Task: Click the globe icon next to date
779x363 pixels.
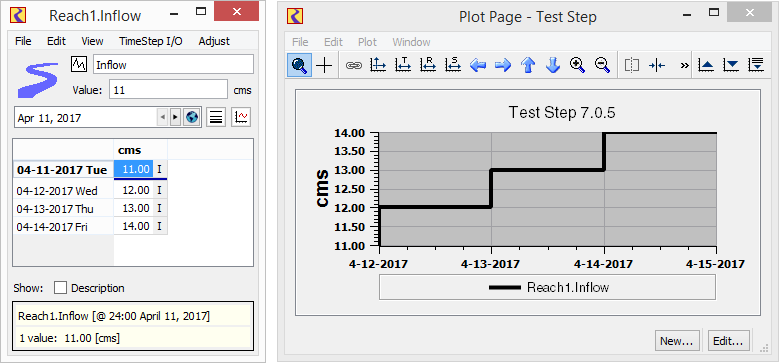Action: point(191,118)
